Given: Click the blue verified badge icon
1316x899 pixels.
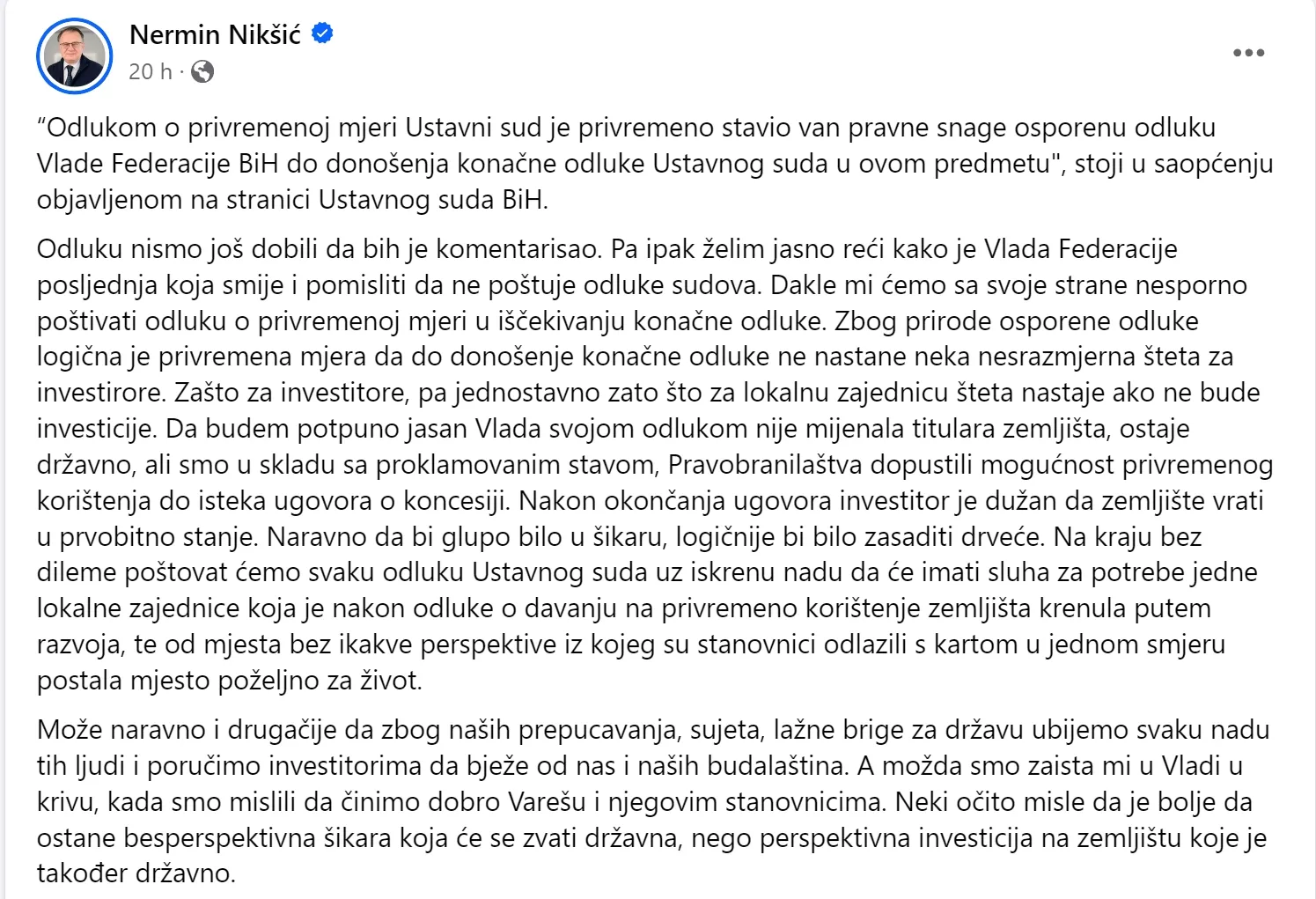Looking at the screenshot, I should pyautogui.click(x=323, y=34).
